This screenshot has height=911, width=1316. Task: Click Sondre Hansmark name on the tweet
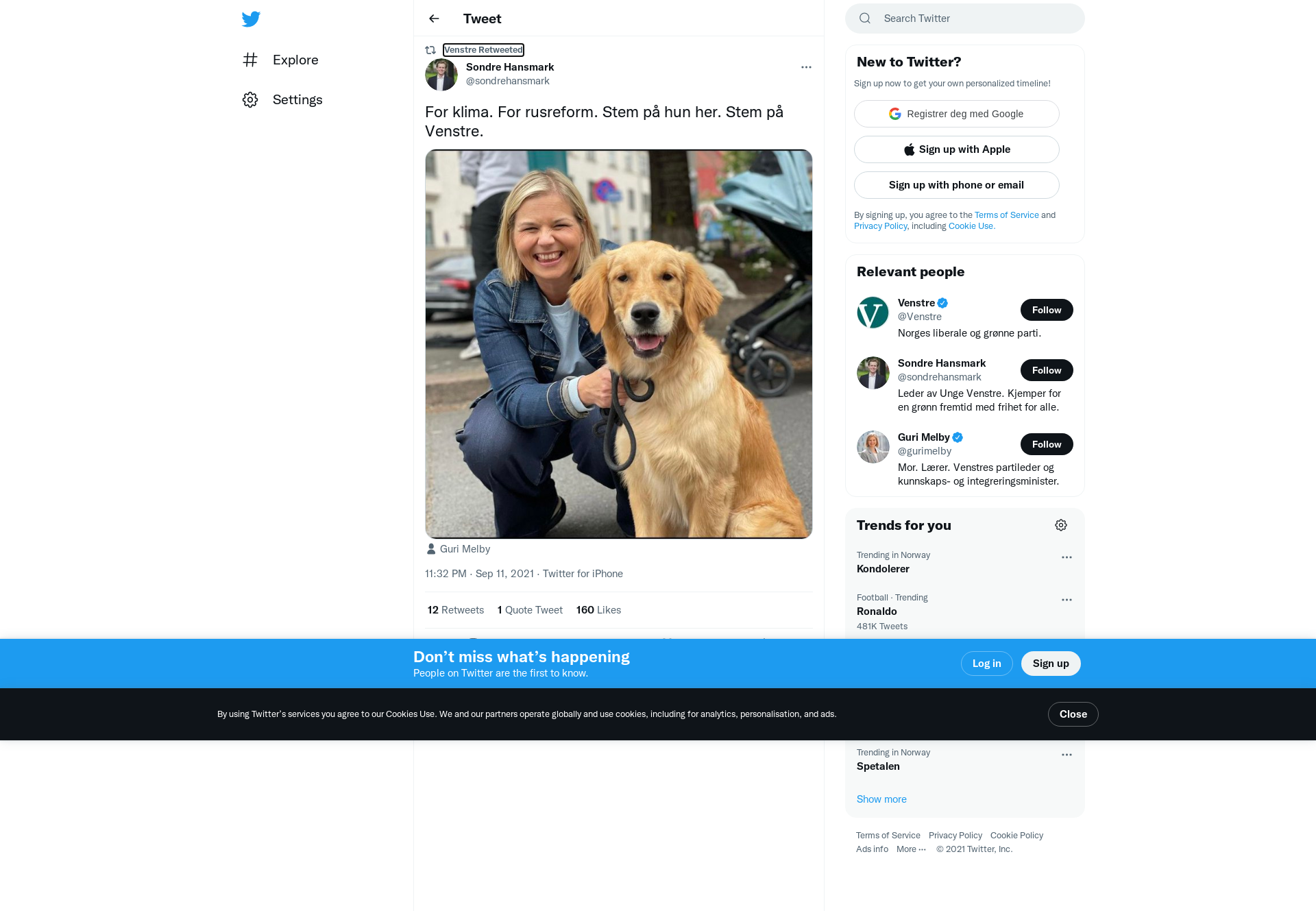(510, 67)
